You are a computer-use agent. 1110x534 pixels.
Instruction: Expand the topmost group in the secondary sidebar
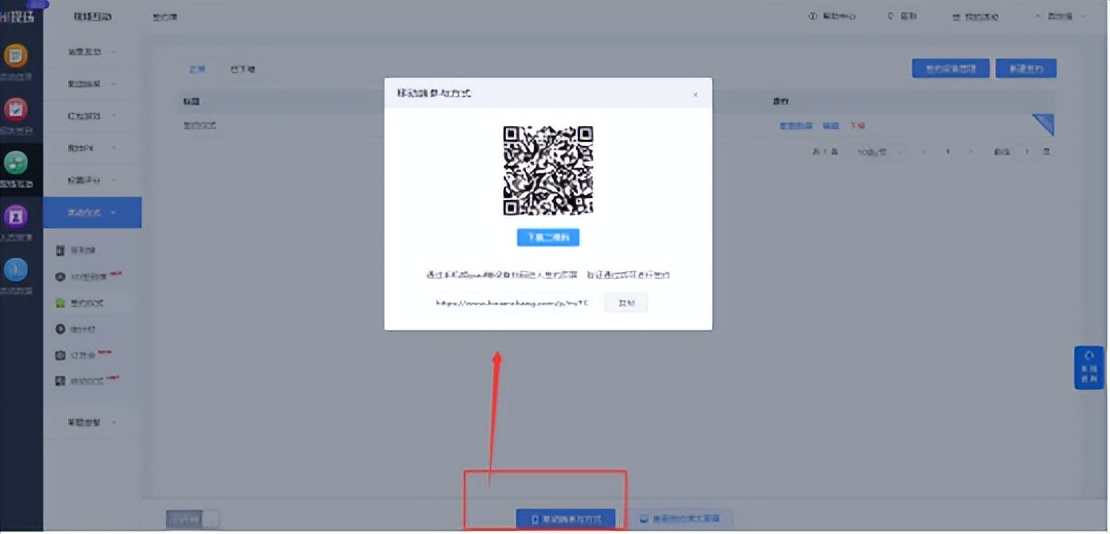pyautogui.click(x=93, y=52)
